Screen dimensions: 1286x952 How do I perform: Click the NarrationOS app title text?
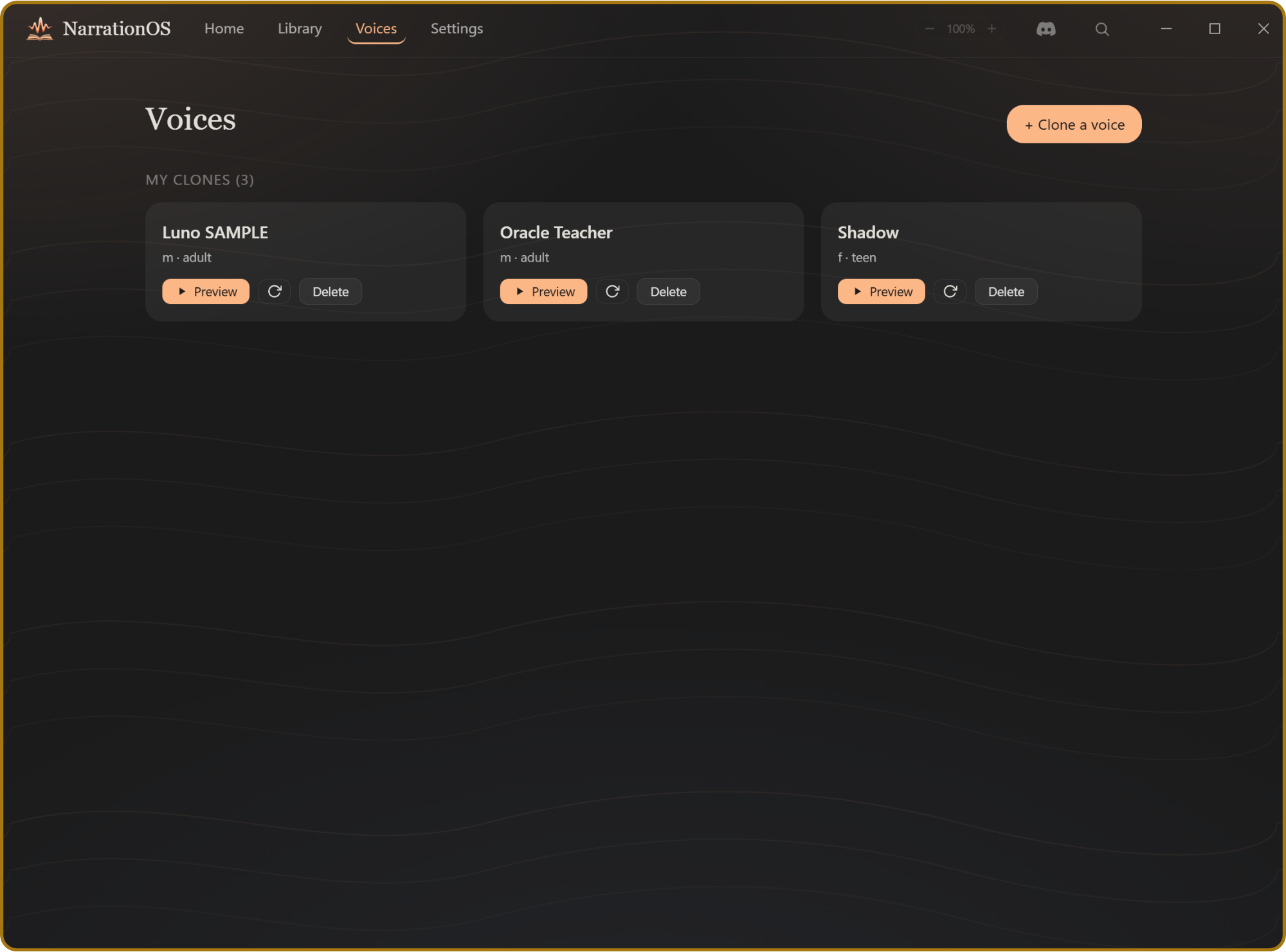[x=117, y=29]
